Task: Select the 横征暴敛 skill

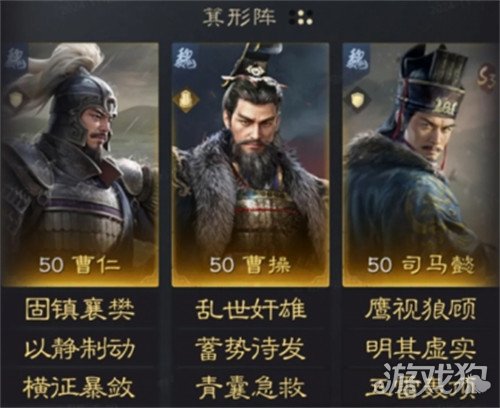Action: pos(79,387)
